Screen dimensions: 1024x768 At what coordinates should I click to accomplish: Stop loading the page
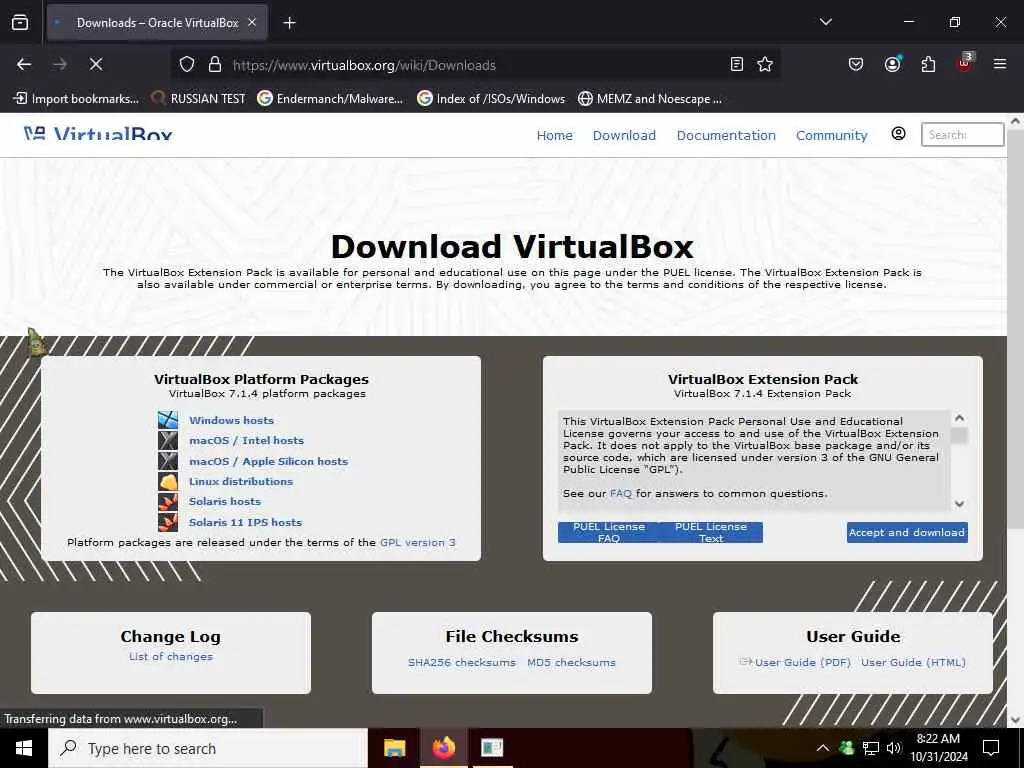(96, 64)
